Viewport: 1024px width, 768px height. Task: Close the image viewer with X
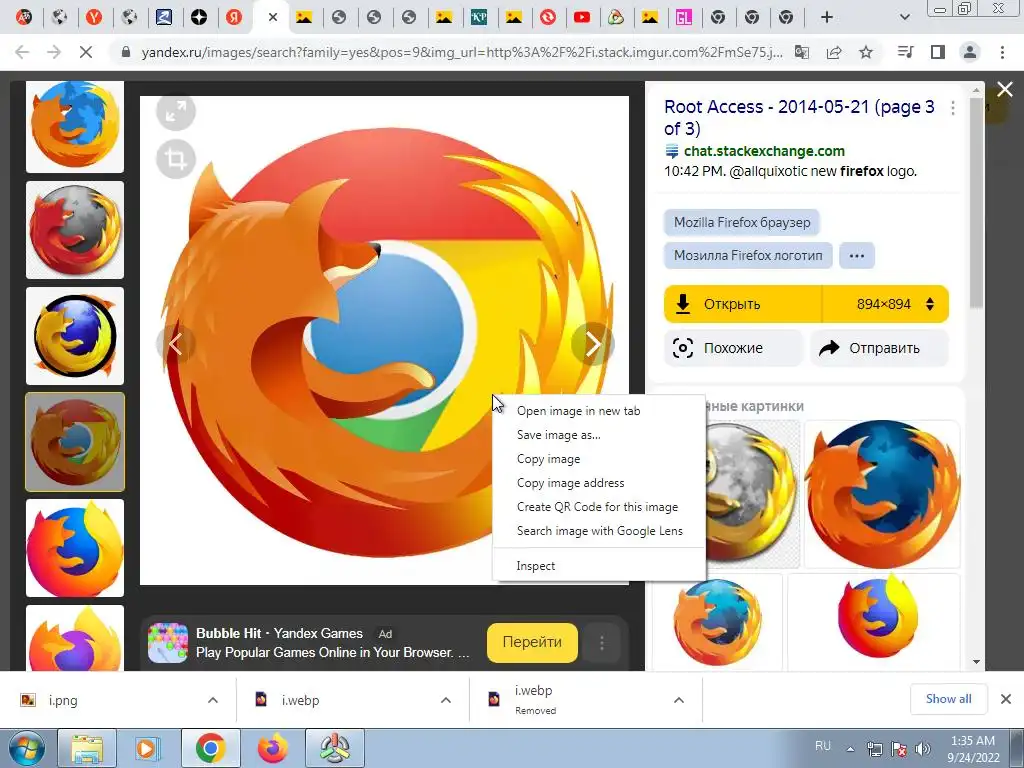1005,89
